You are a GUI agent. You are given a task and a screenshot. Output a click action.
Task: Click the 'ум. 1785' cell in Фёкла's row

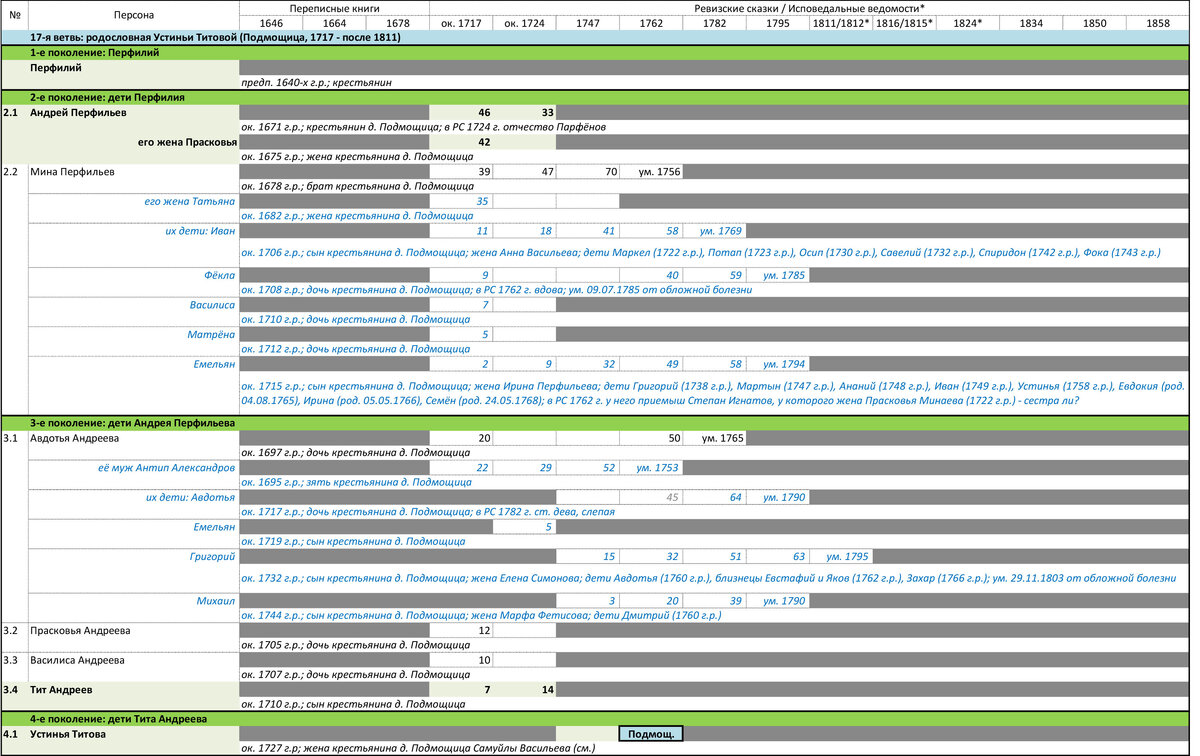coord(777,275)
